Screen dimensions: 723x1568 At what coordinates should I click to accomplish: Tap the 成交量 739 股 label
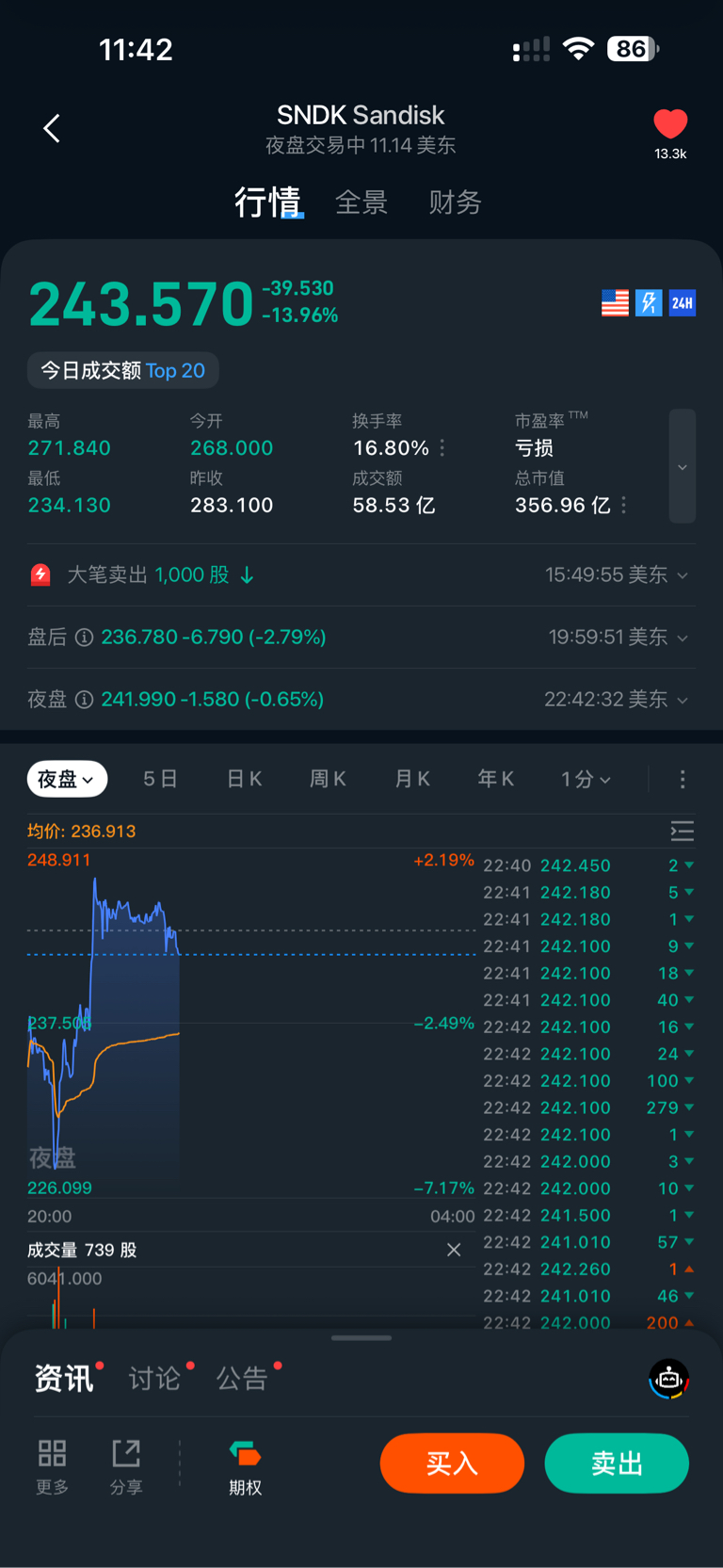pyautogui.click(x=82, y=1250)
